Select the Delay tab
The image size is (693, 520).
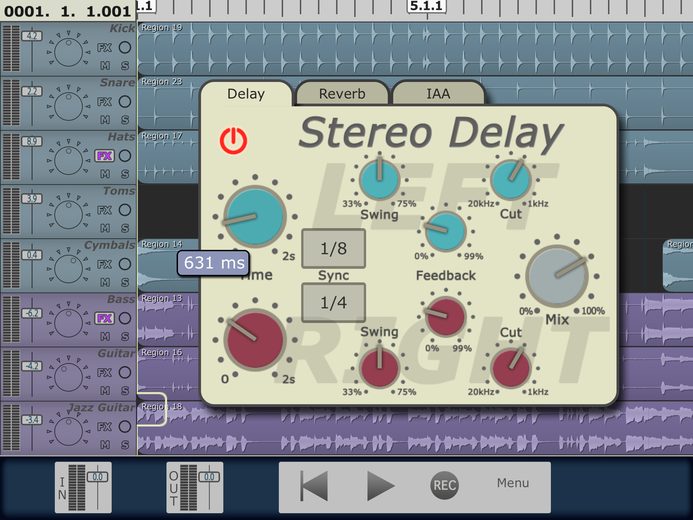246,94
